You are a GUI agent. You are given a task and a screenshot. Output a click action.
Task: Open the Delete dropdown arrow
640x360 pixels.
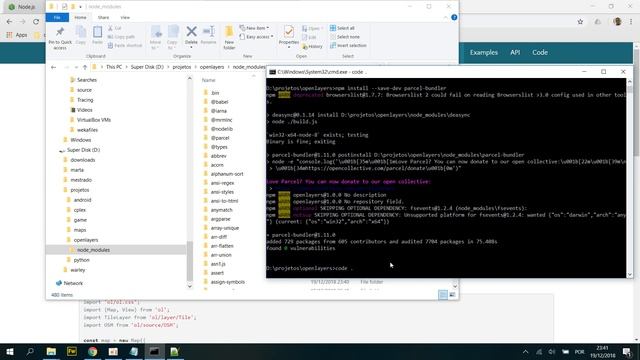191,47
